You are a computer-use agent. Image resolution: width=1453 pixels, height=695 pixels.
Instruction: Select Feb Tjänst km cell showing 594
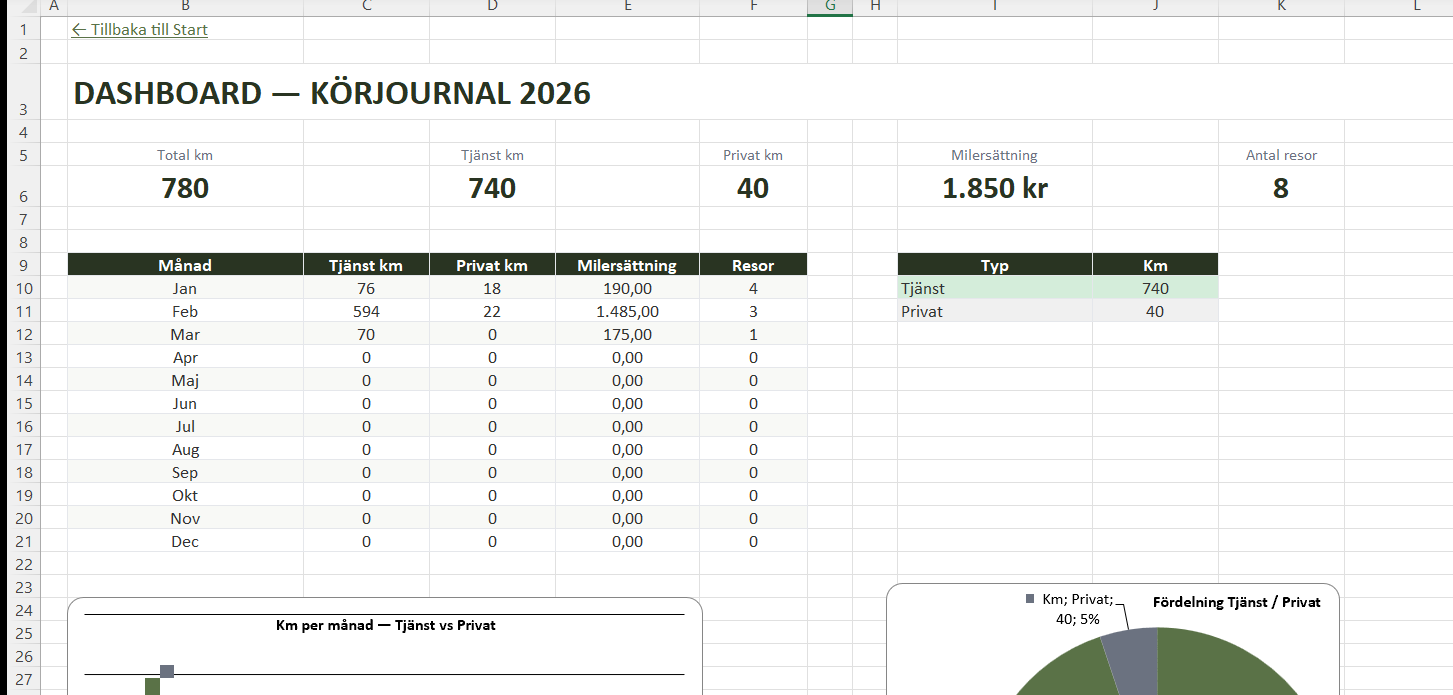pyautogui.click(x=366, y=312)
